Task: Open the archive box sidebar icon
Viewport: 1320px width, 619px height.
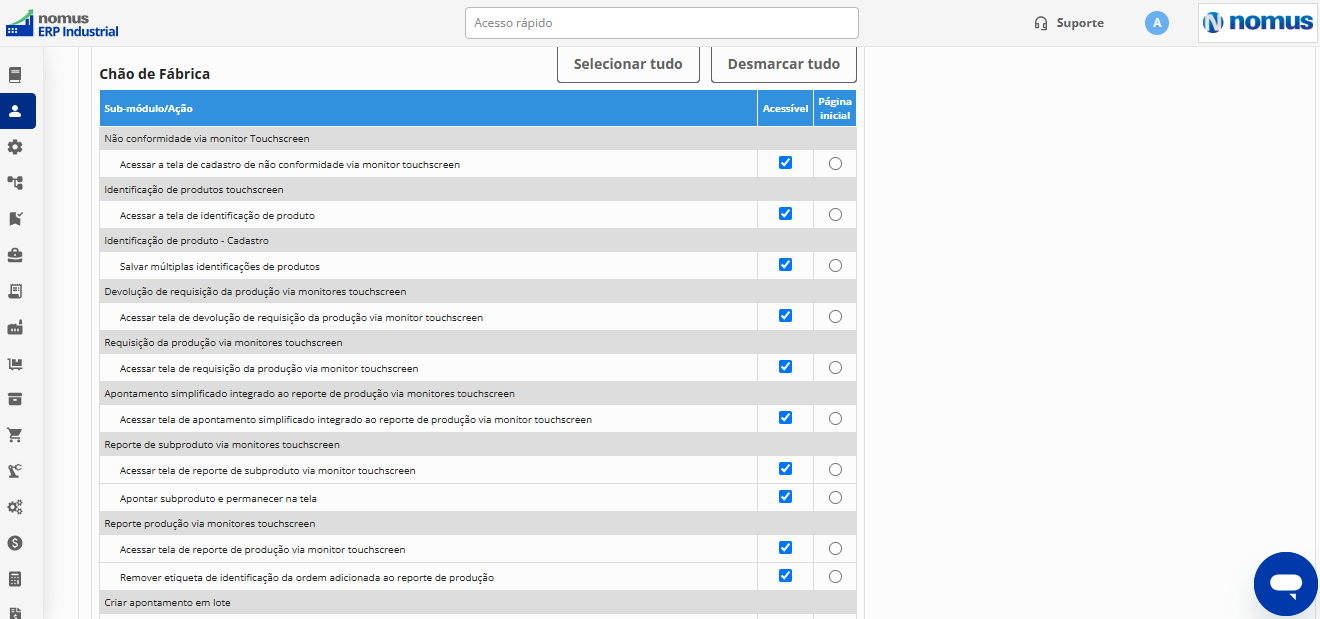Action: 15,399
